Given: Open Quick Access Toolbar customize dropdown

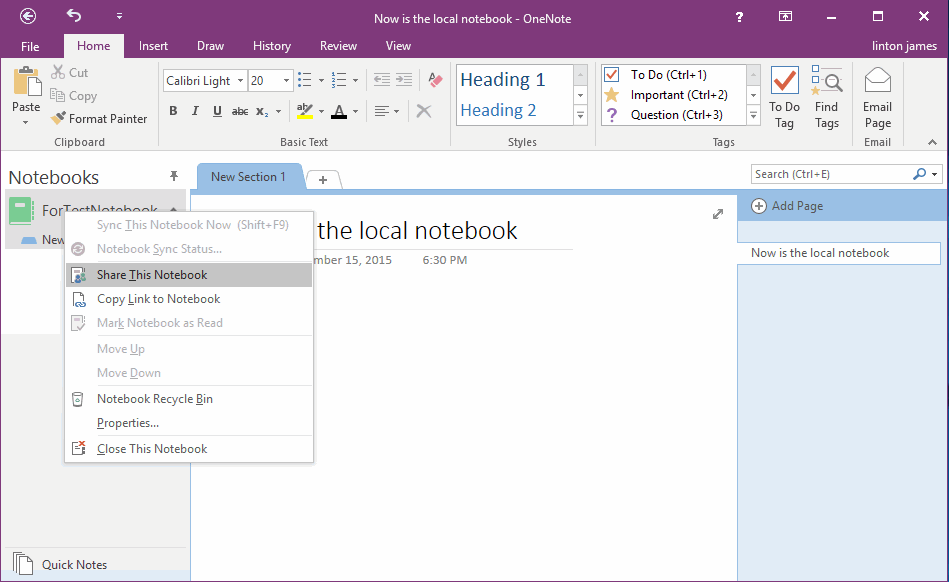Looking at the screenshot, I should pos(119,16).
